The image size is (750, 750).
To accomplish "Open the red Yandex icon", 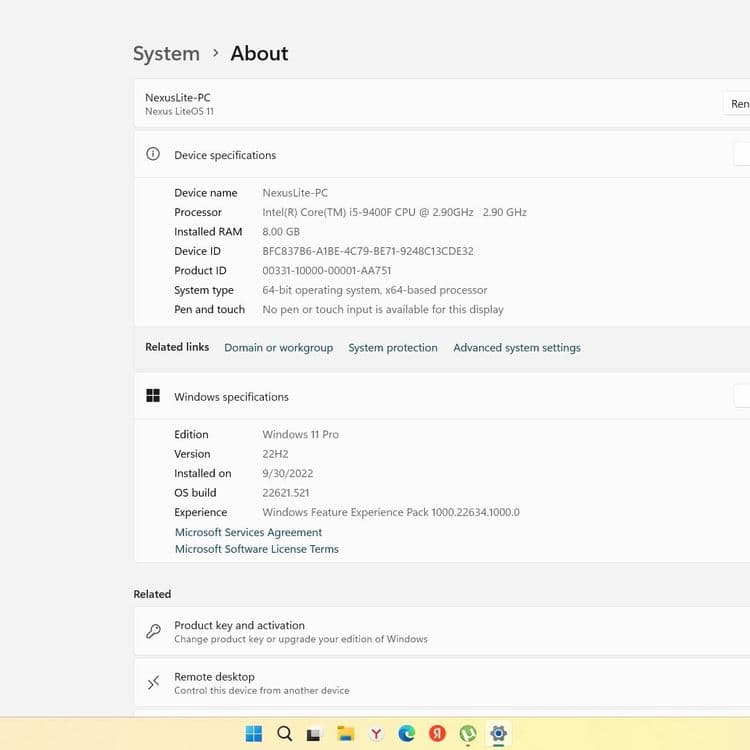I will point(437,733).
